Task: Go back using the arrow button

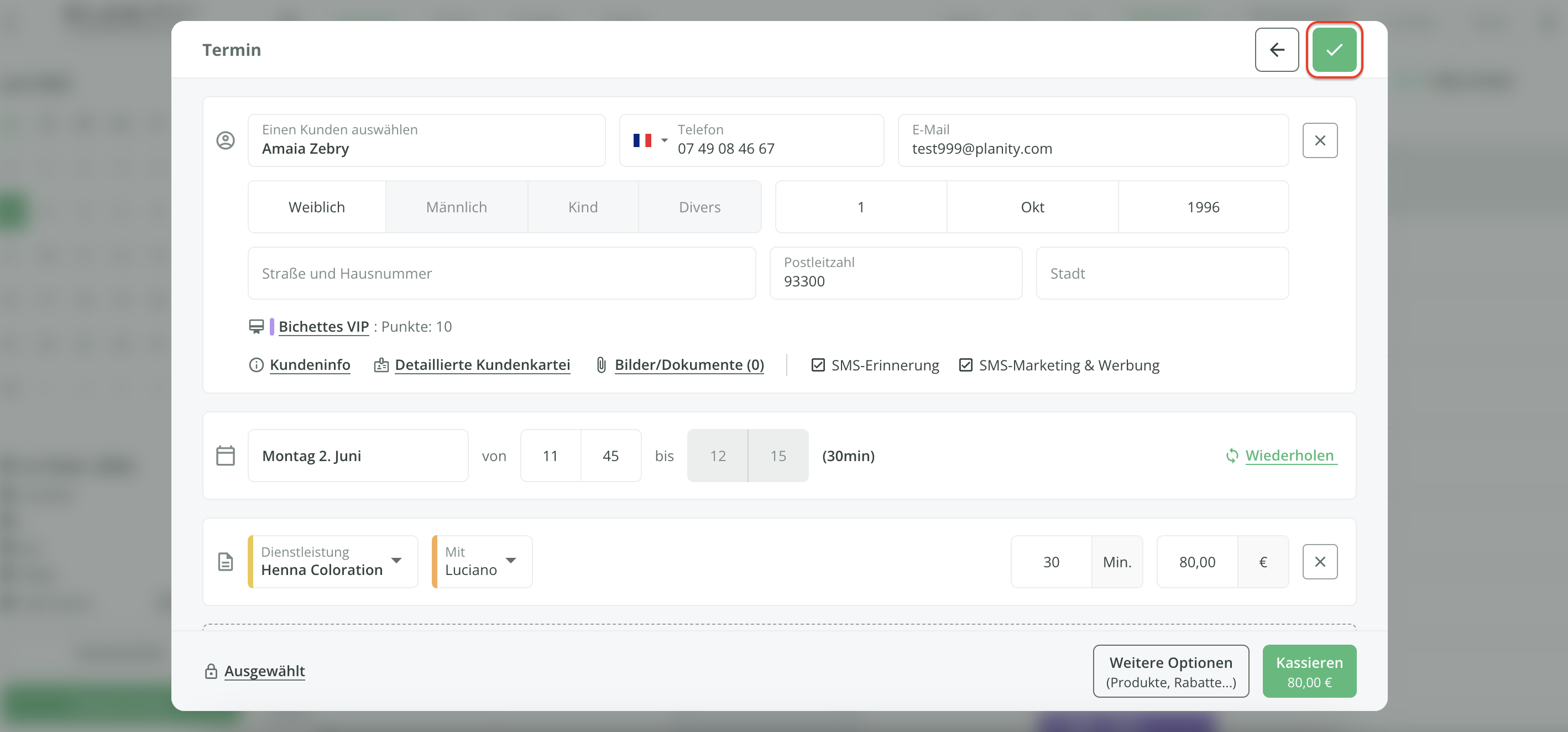Action: pyautogui.click(x=1277, y=50)
